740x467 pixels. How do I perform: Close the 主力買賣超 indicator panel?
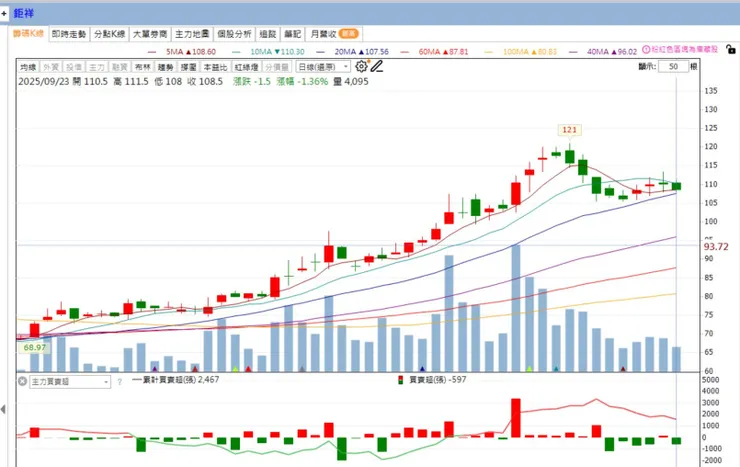[x=22, y=381]
